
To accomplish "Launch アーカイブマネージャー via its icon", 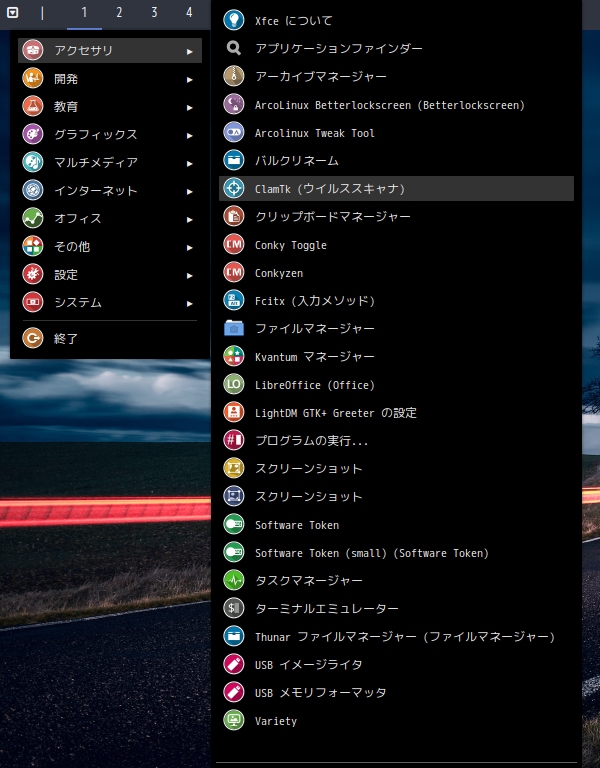I will point(234,76).
